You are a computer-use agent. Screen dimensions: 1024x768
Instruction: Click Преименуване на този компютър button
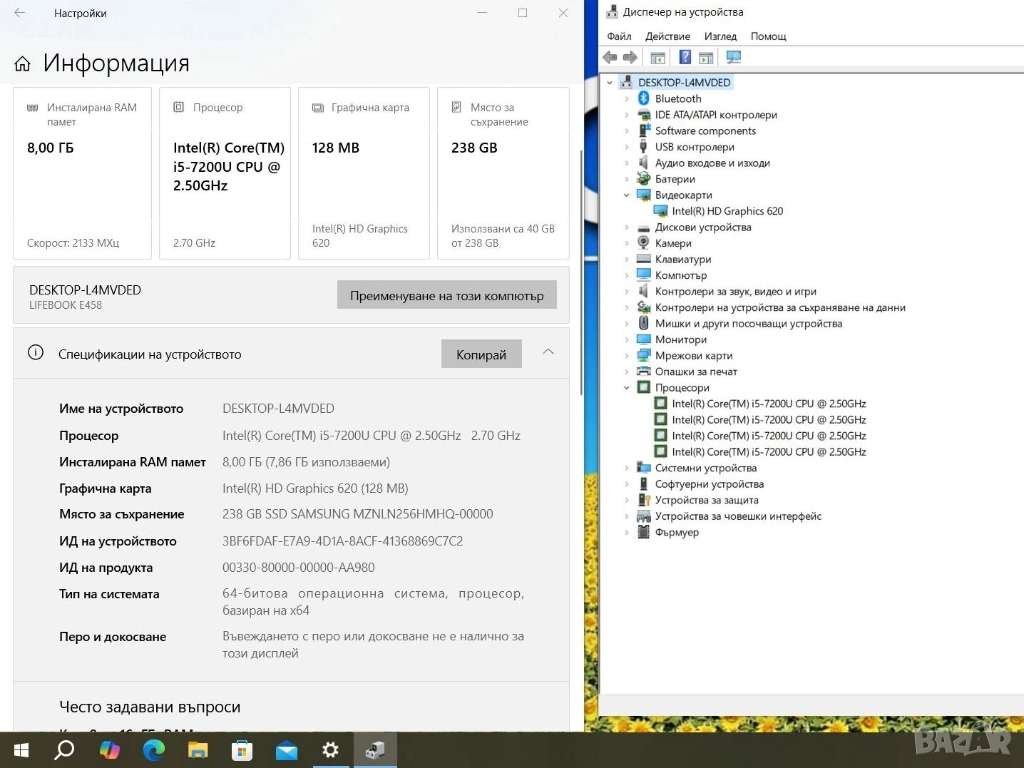click(x=446, y=295)
